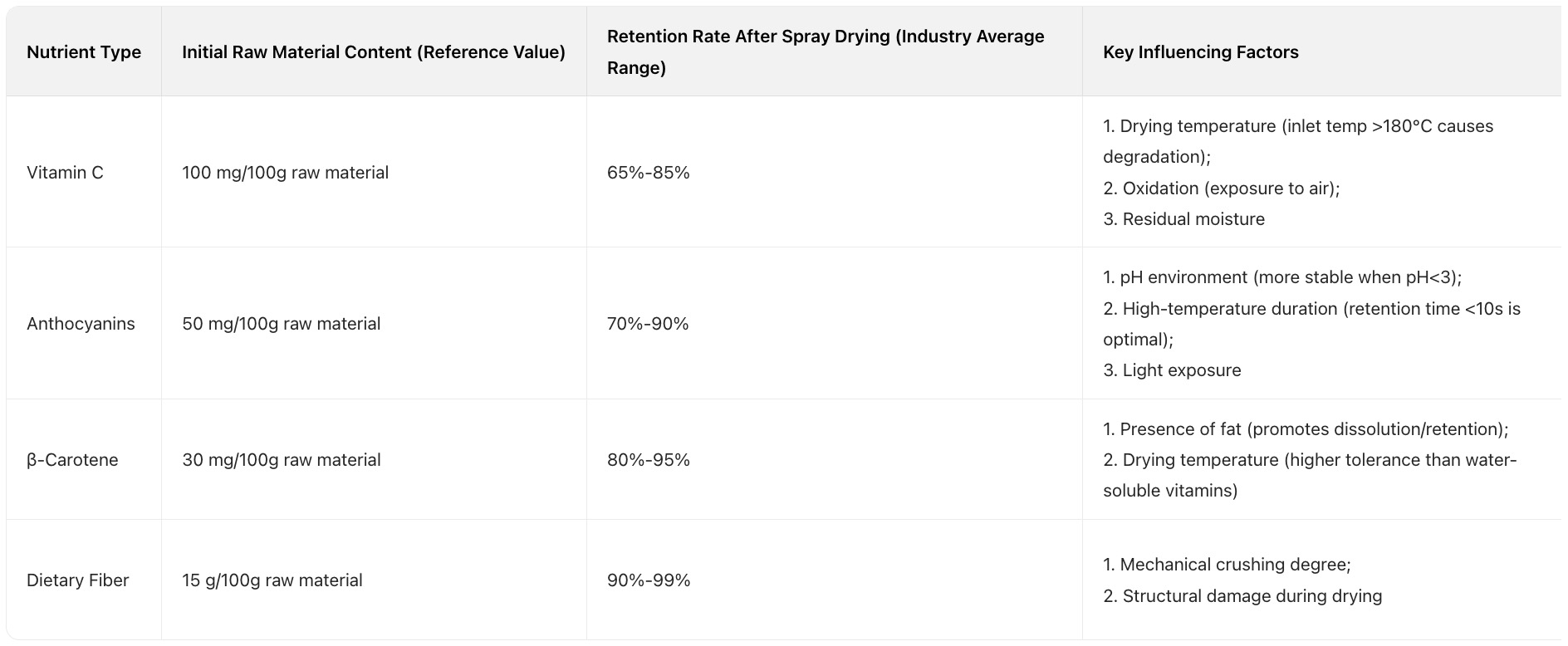Select the Anthocyanins cell
Image resolution: width=1568 pixels, height=646 pixels.
tap(81, 324)
